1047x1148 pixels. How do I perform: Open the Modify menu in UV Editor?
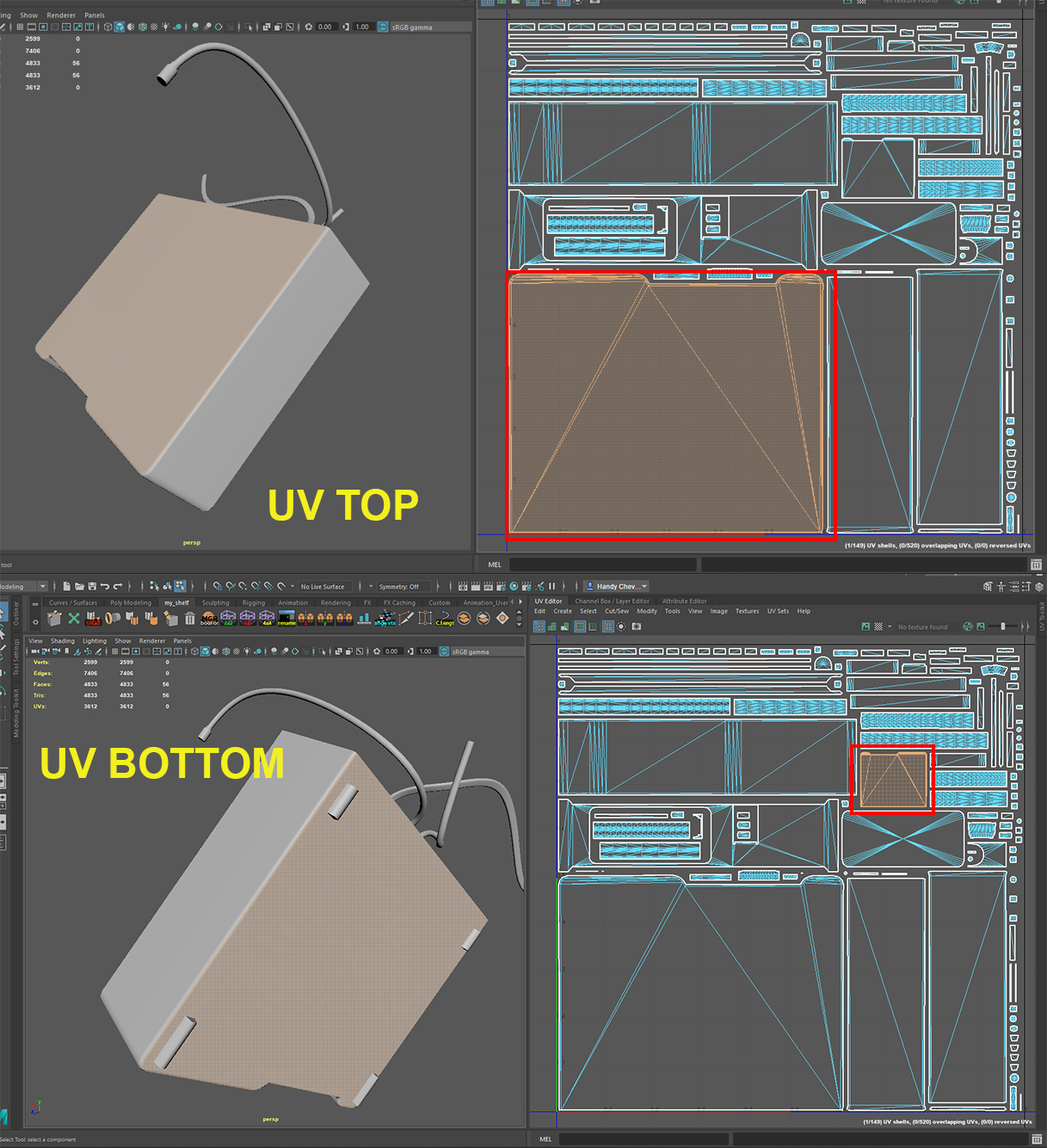[x=647, y=611]
